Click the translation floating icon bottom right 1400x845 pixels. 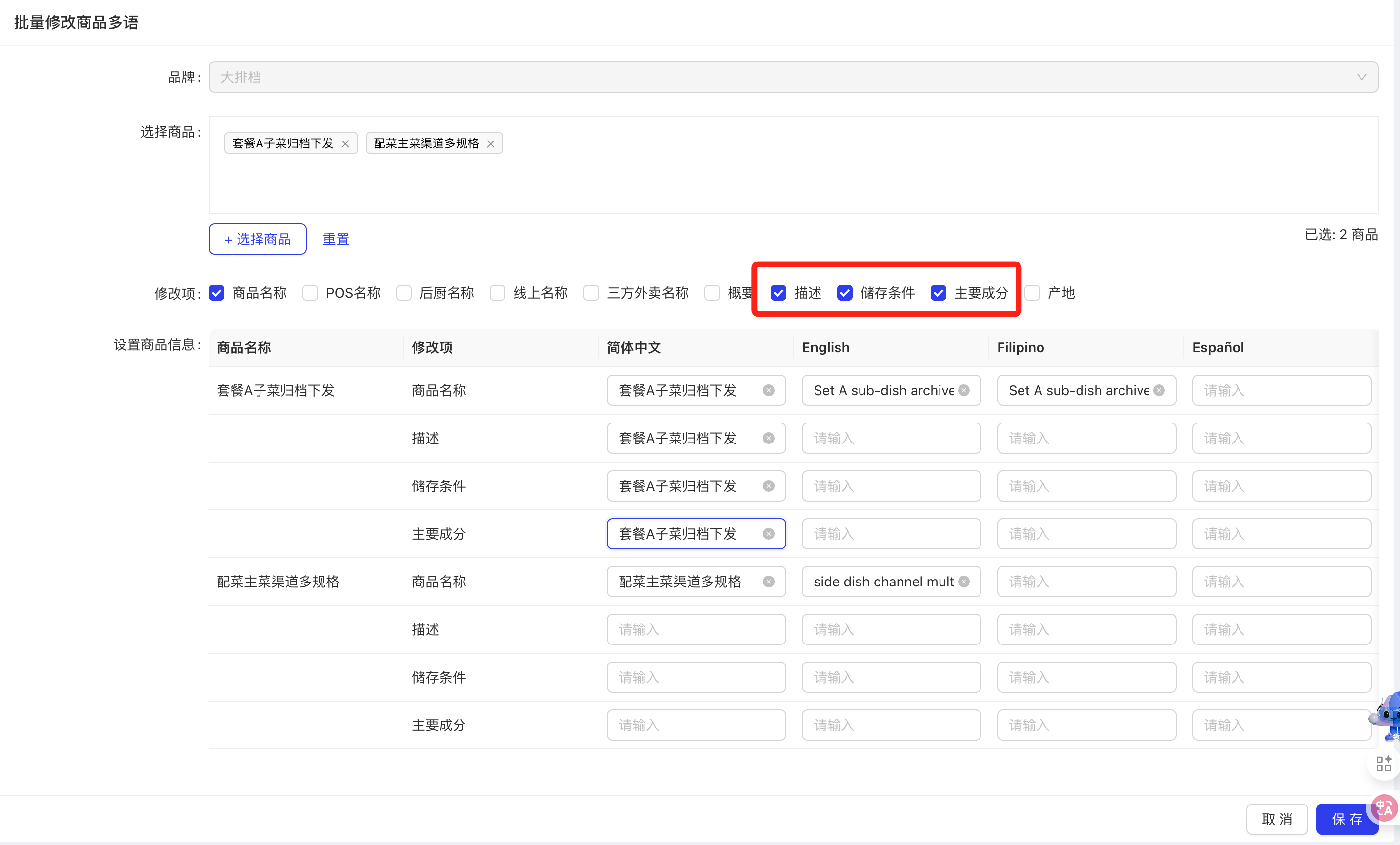[1384, 807]
